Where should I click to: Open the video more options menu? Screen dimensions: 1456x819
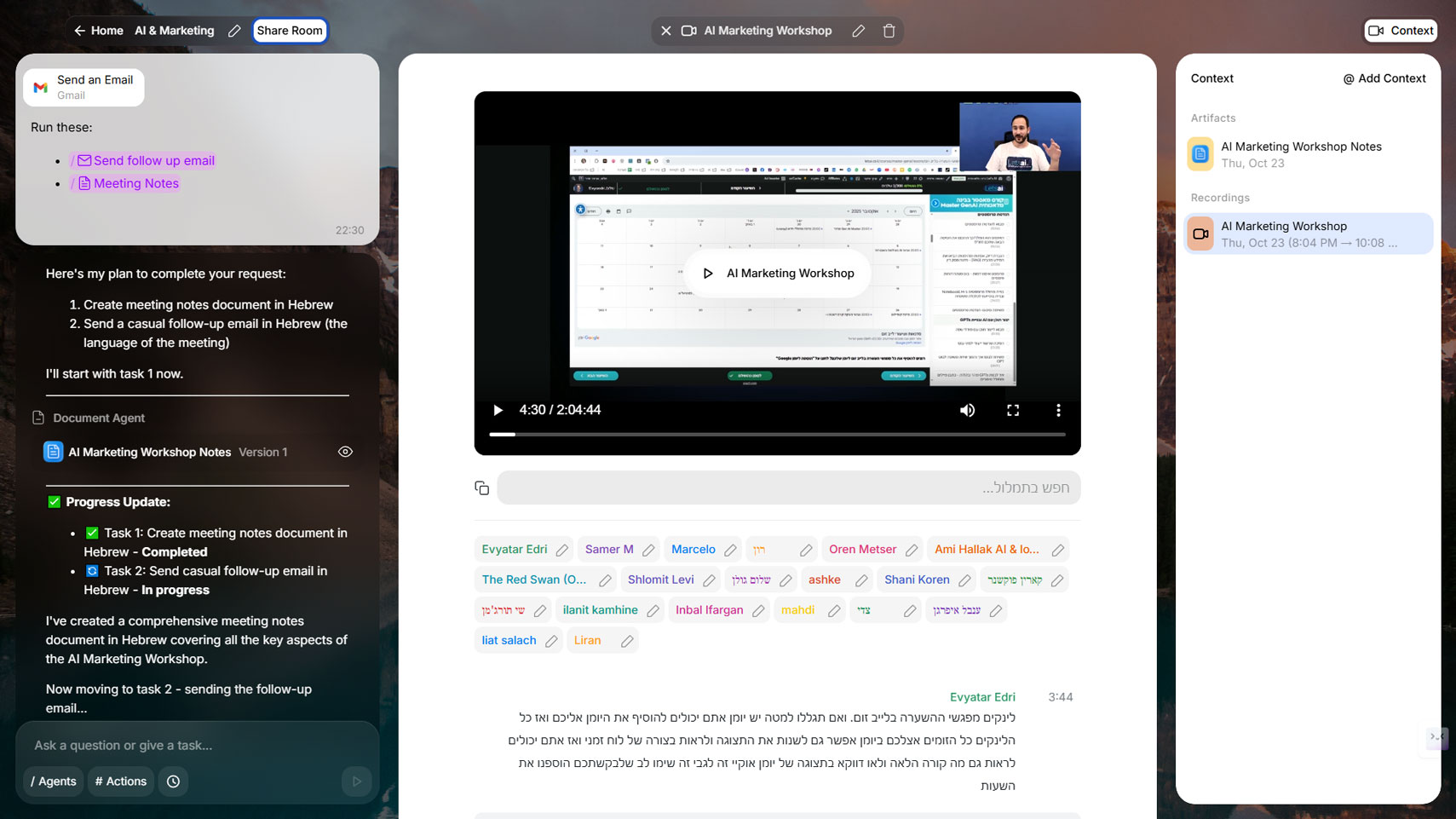1058,411
